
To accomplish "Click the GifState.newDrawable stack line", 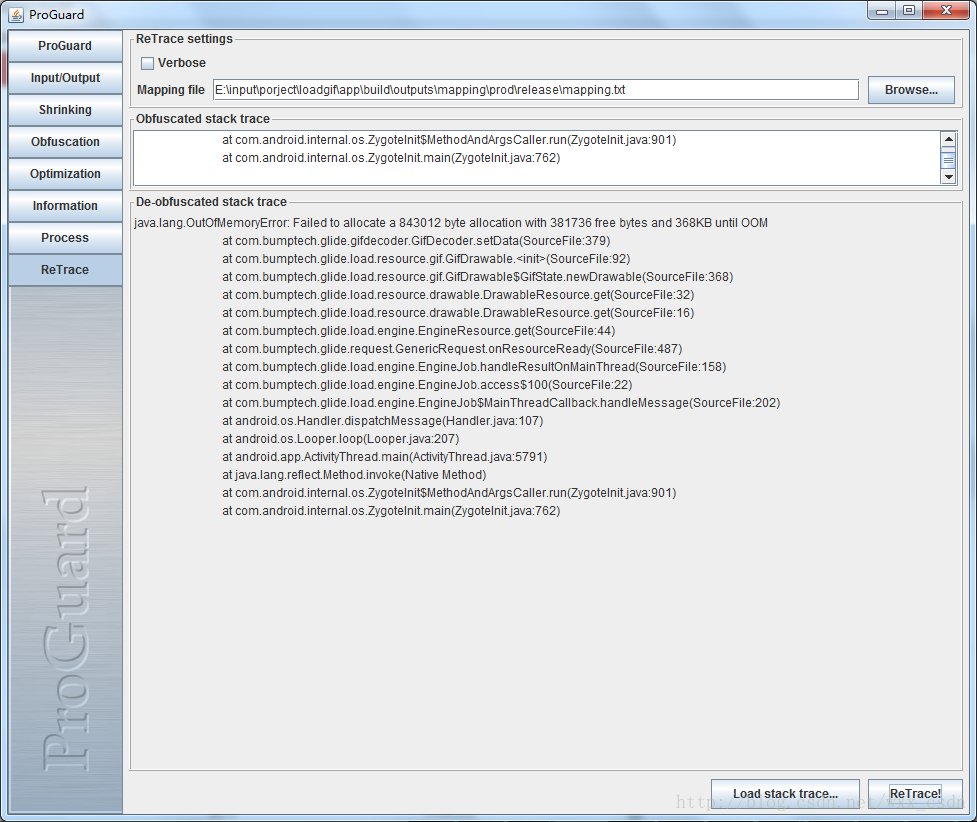I will [x=478, y=277].
